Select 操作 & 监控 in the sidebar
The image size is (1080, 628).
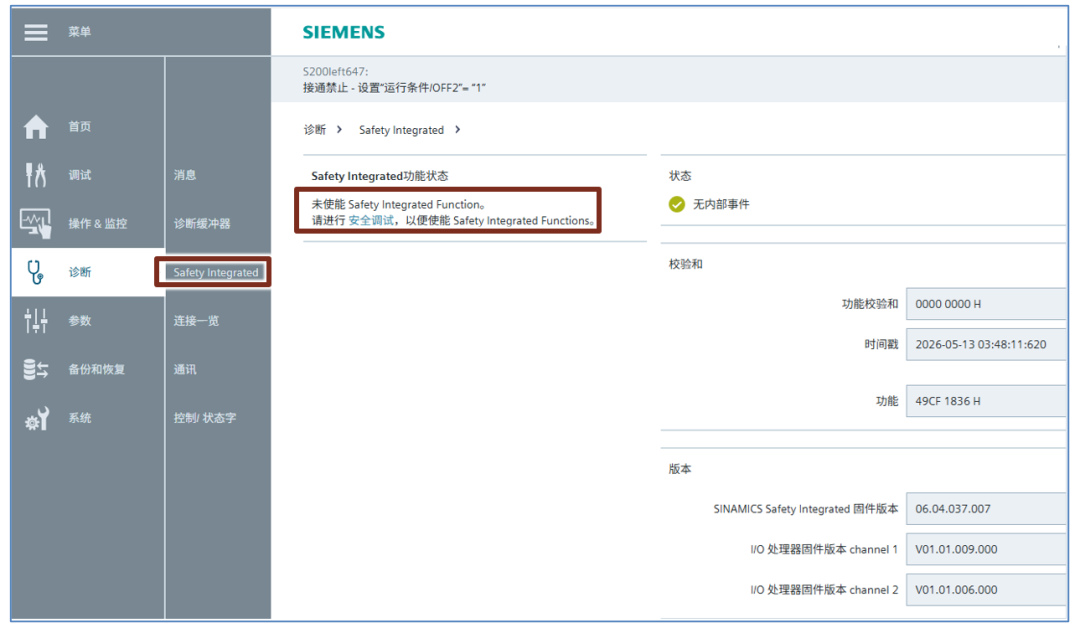[x=98, y=223]
